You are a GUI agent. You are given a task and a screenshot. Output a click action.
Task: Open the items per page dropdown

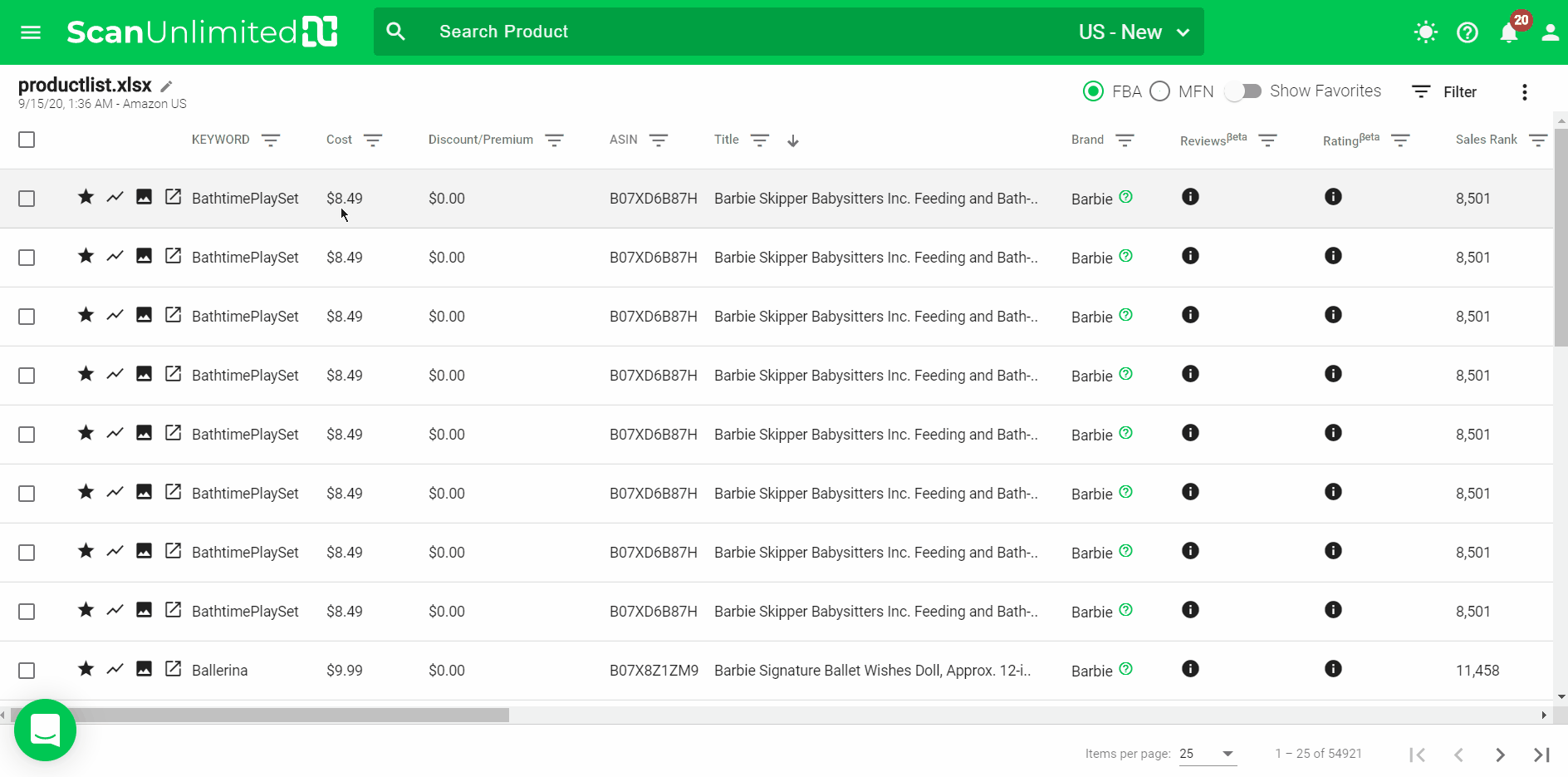[1208, 754]
